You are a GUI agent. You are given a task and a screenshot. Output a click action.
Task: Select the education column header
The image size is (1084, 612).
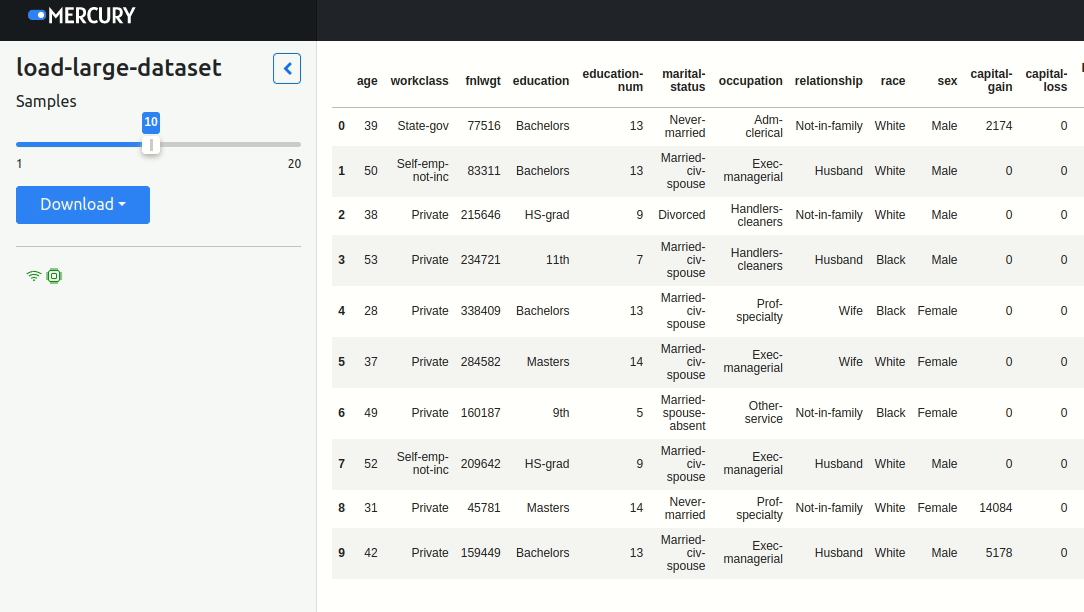tap(540, 81)
